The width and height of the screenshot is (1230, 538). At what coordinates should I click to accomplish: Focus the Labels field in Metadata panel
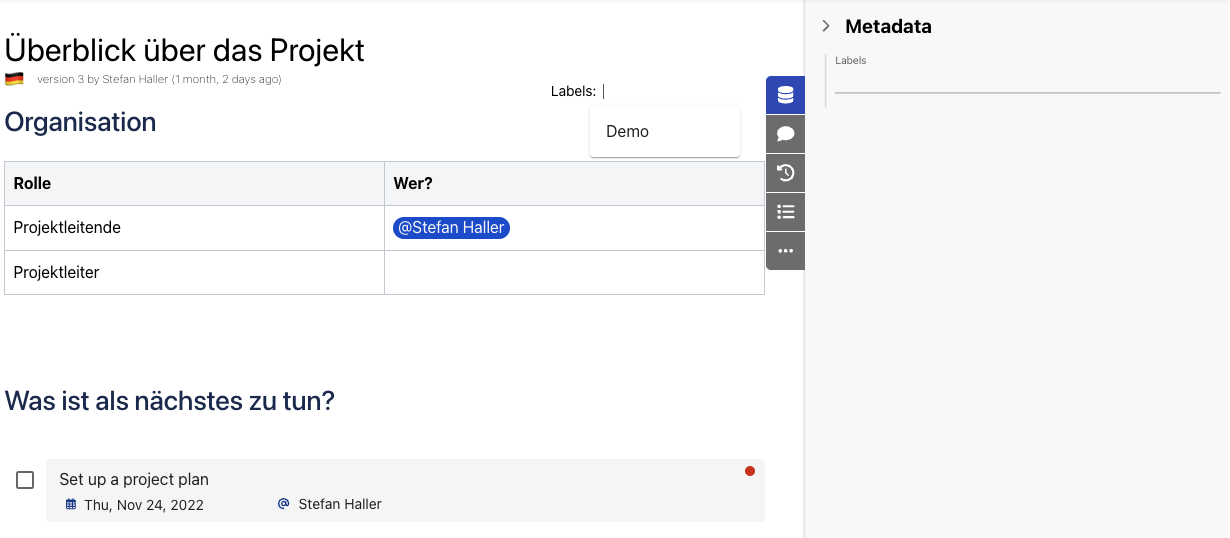click(x=1027, y=82)
